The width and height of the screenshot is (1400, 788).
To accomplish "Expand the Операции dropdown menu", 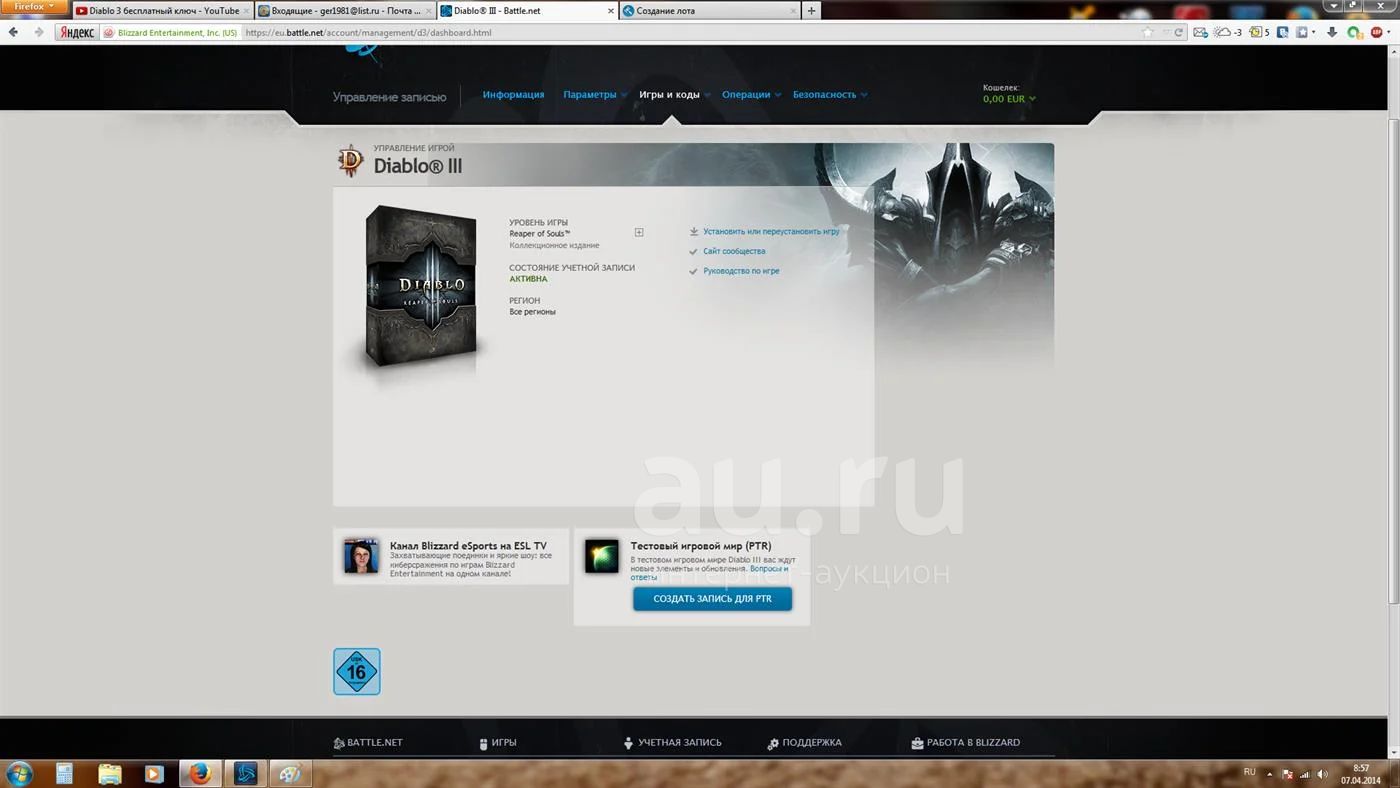I will tap(751, 95).
